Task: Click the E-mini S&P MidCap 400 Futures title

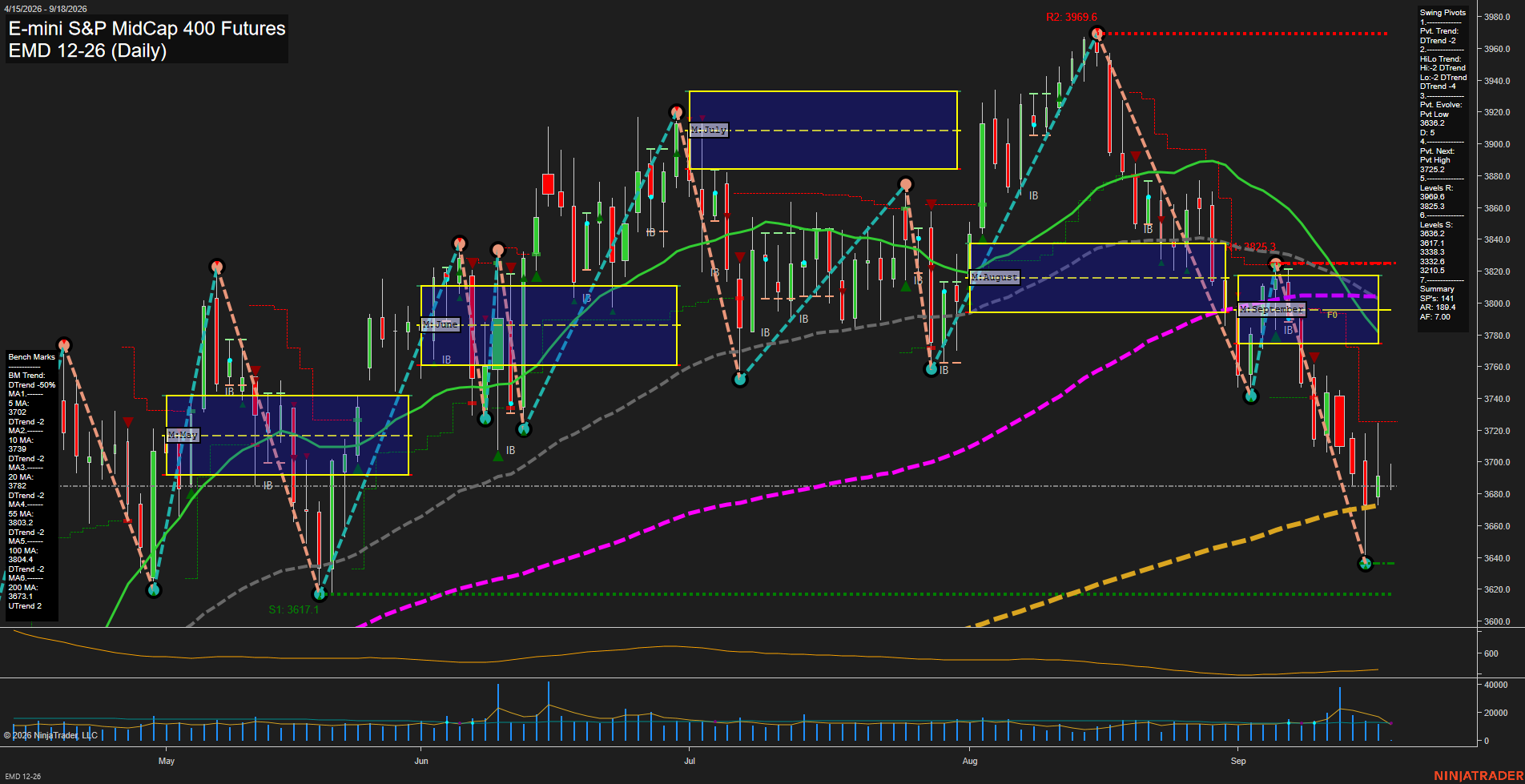Action: (147, 28)
